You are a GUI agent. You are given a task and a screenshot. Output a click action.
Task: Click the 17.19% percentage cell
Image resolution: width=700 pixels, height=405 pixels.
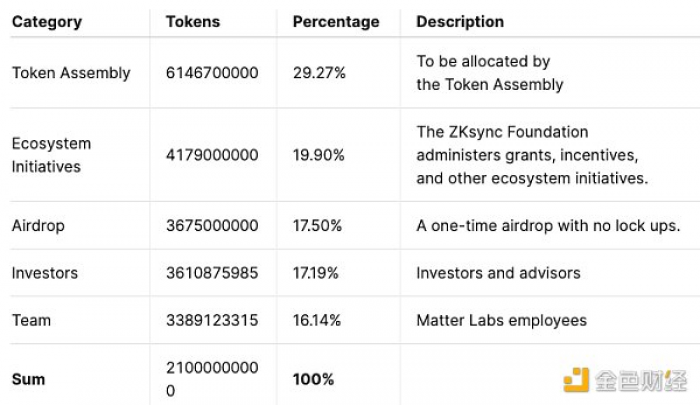click(x=316, y=273)
